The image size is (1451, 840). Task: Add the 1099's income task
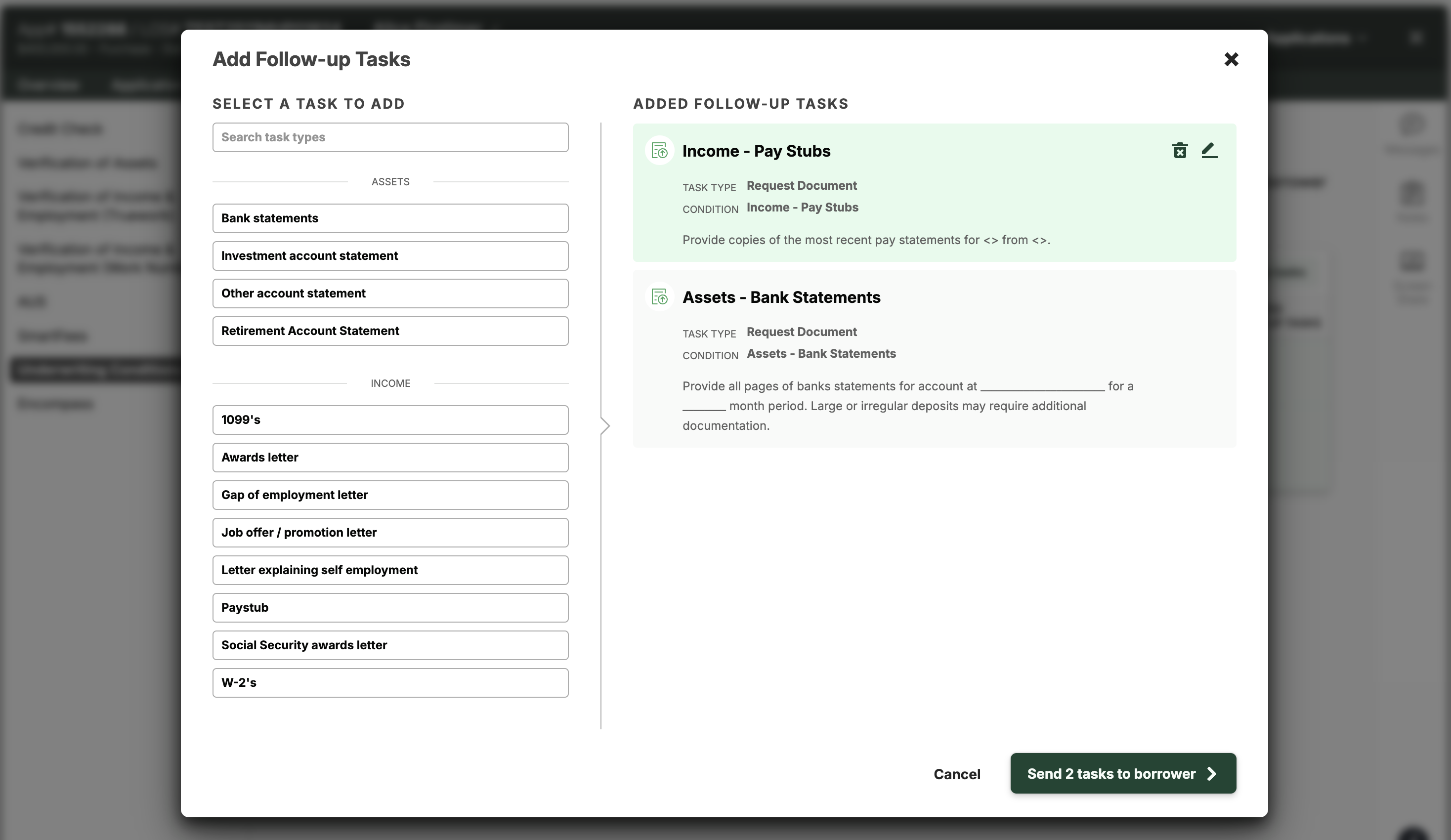[390, 420]
